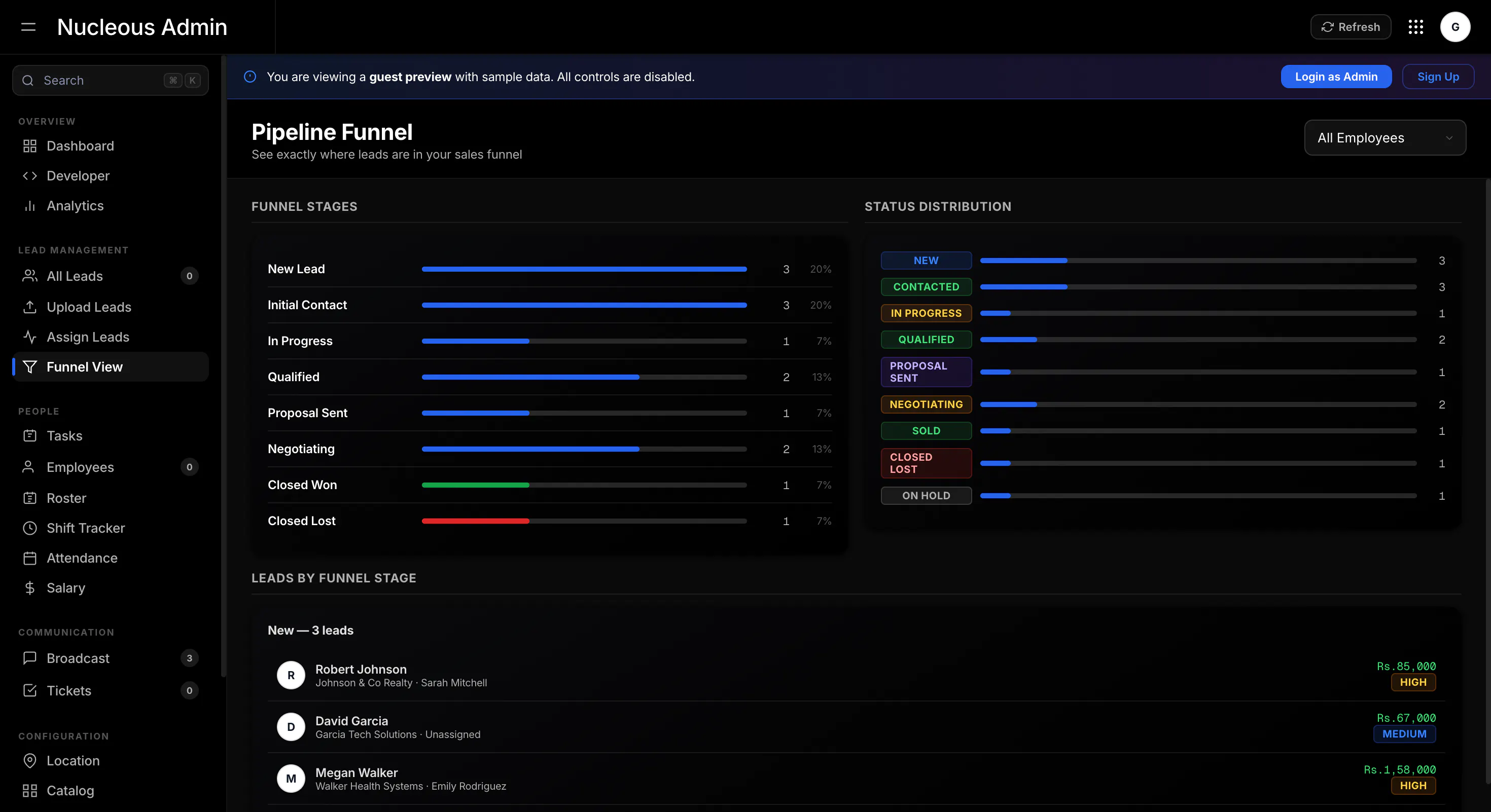This screenshot has height=812, width=1491.
Task: Click the QUALIFIED status badge
Action: pos(926,340)
